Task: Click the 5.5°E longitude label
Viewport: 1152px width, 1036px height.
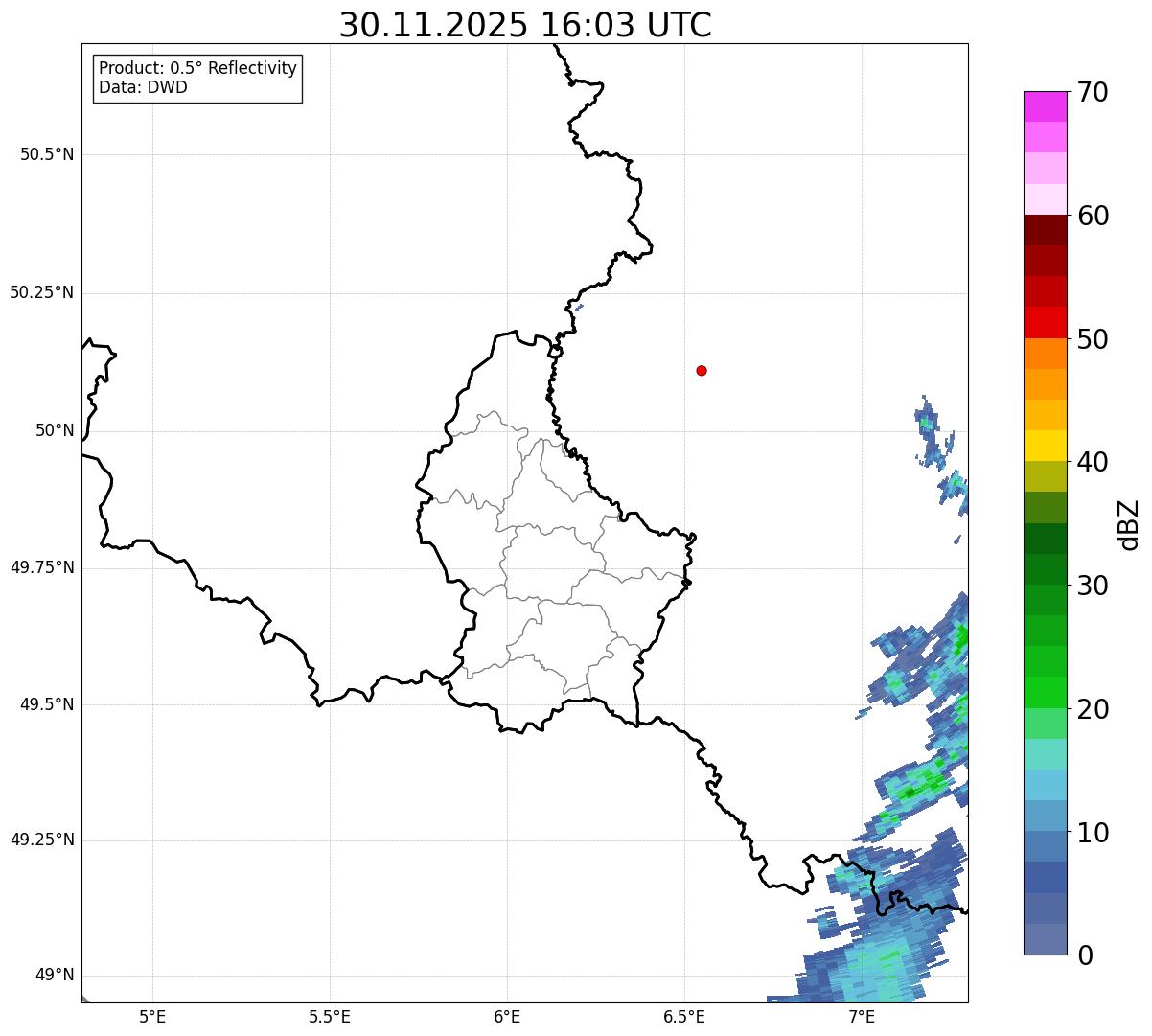Action: pos(330,1018)
